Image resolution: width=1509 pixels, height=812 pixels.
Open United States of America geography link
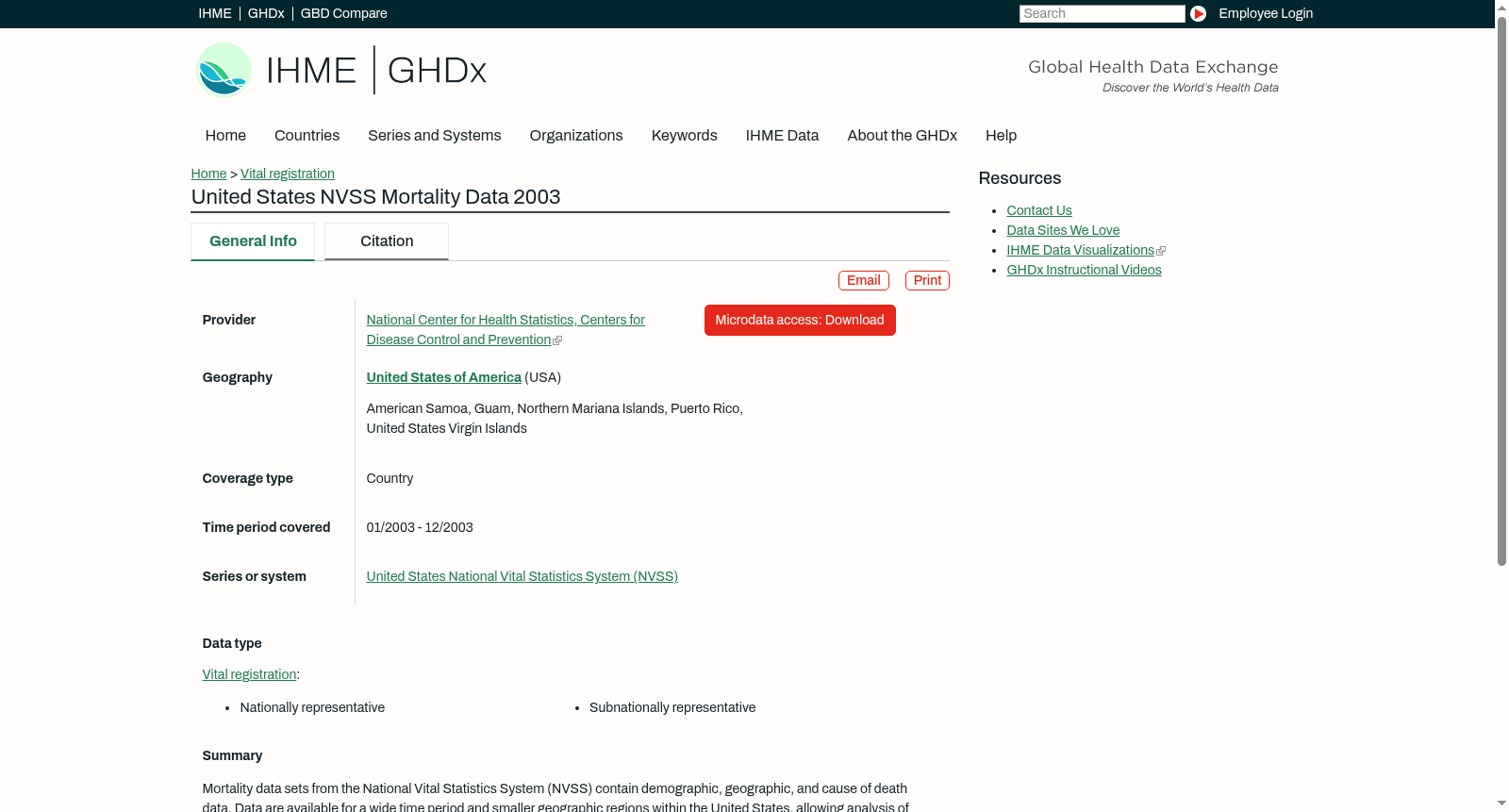444,377
